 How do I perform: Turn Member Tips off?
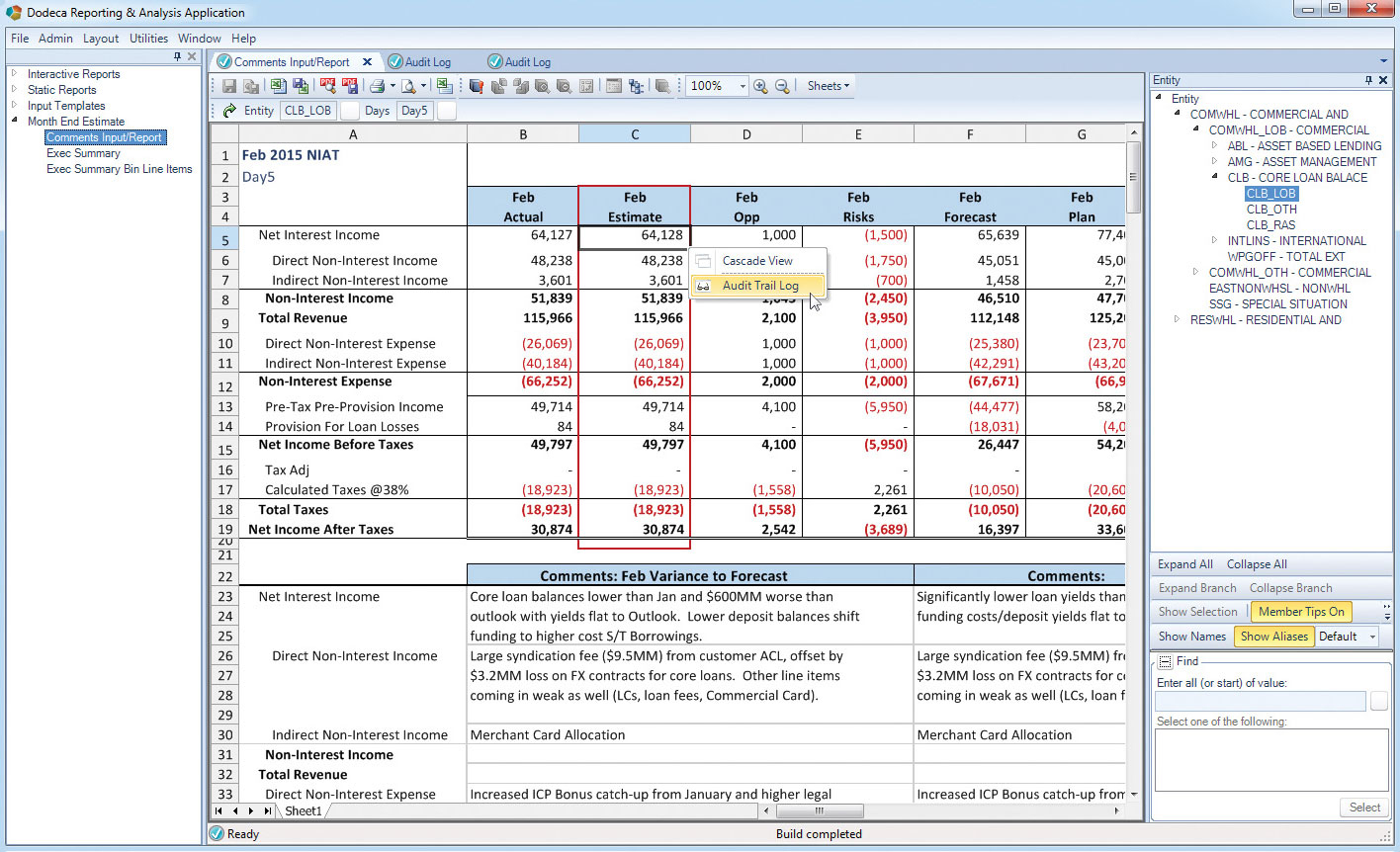coord(1300,611)
